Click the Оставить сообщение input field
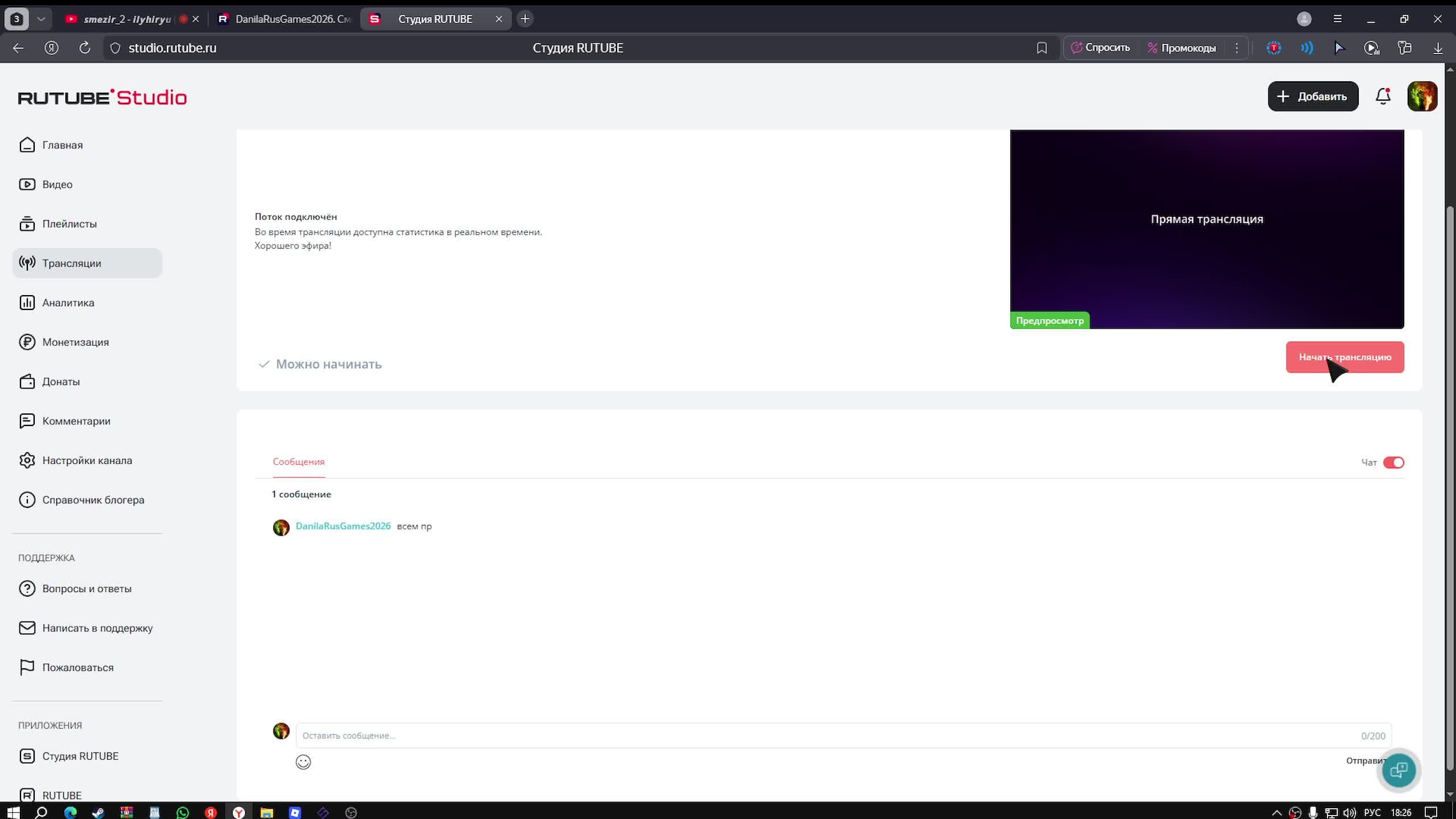Screen dimensions: 1456x819 coord(825,735)
